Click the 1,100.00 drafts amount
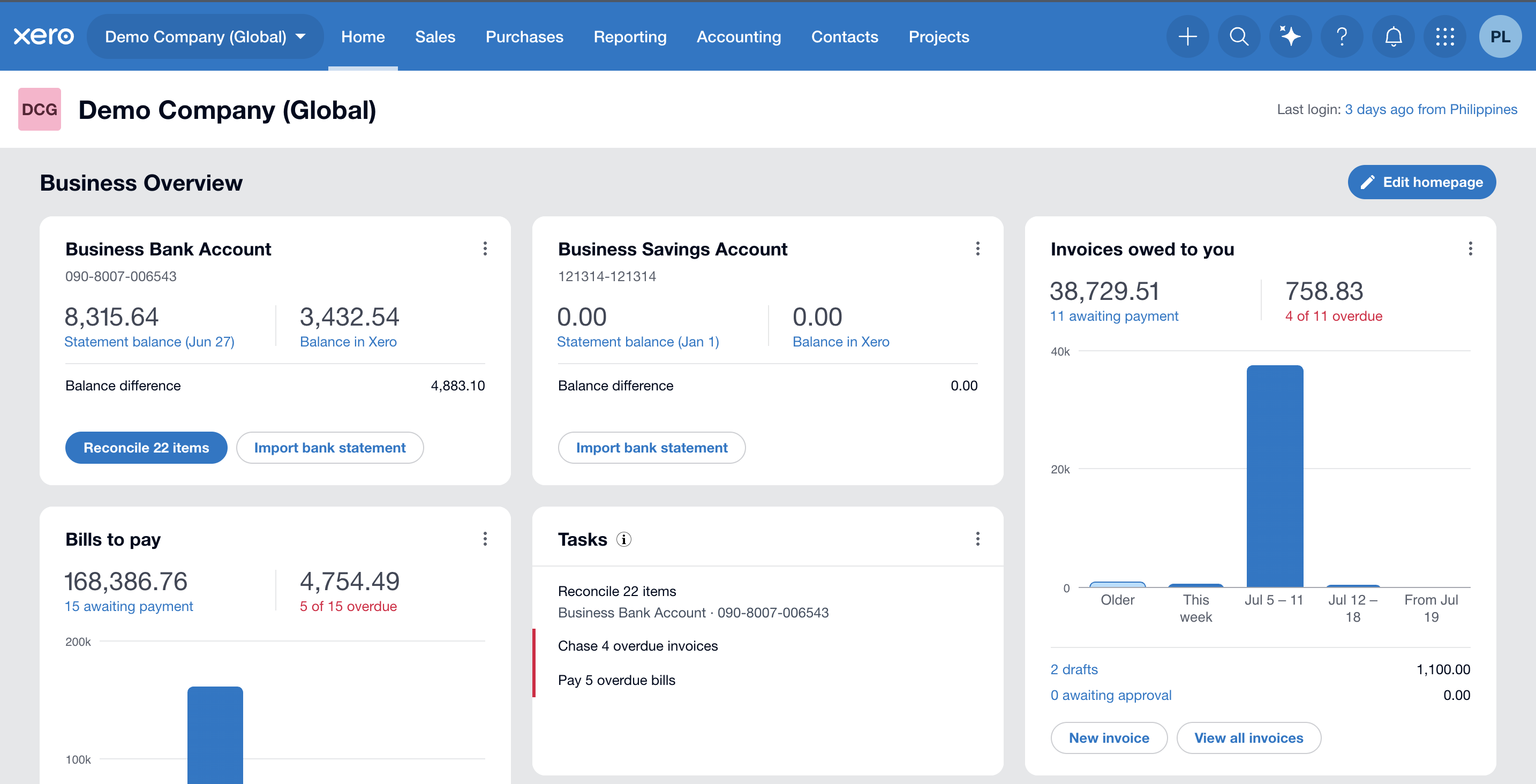The width and height of the screenshot is (1536, 784). pyautogui.click(x=1443, y=669)
